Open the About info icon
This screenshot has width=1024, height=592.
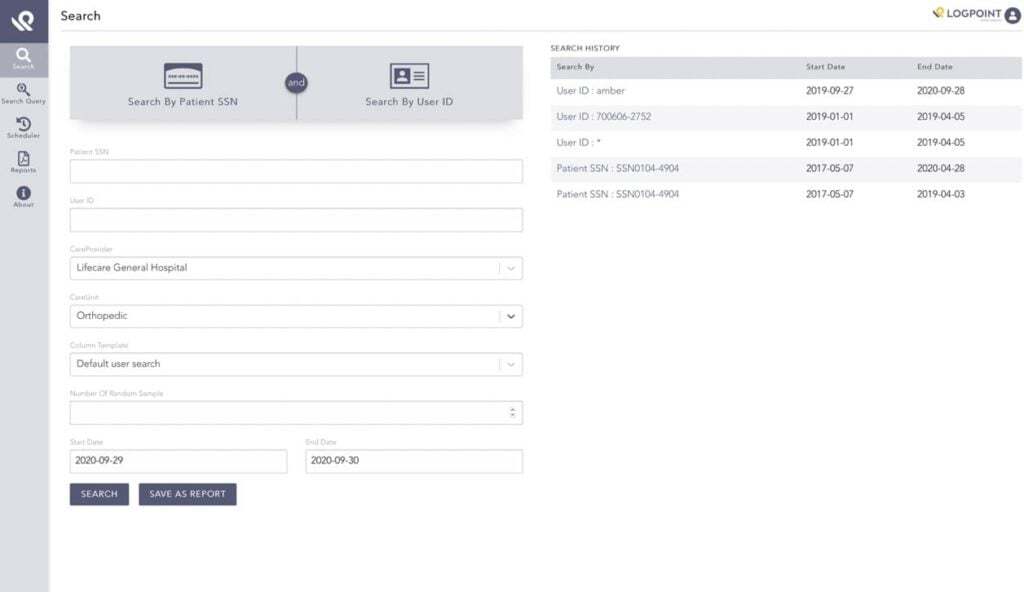pos(23,196)
